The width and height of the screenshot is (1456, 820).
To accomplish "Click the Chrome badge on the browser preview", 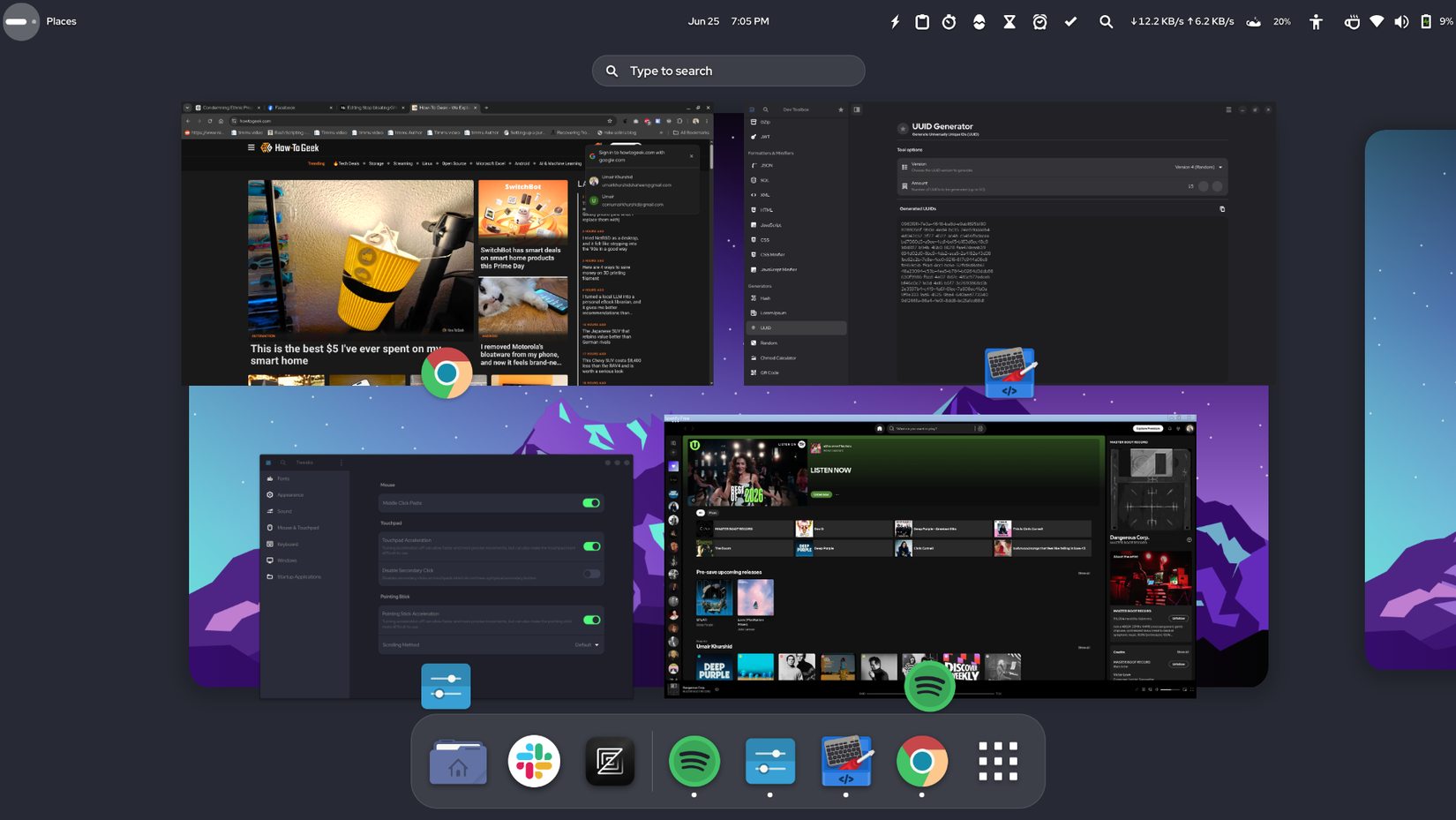I will (x=447, y=373).
